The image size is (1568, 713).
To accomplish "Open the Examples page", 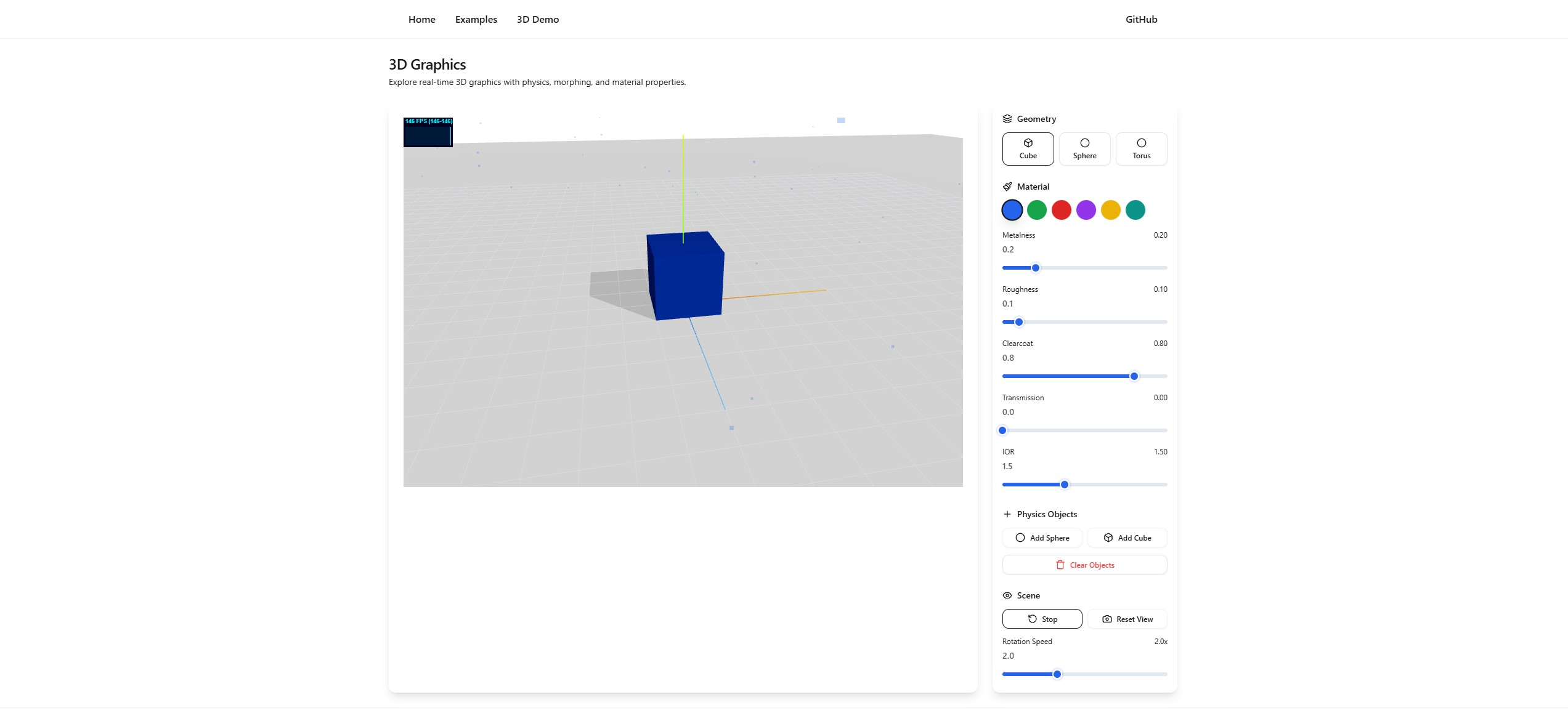I will [476, 19].
